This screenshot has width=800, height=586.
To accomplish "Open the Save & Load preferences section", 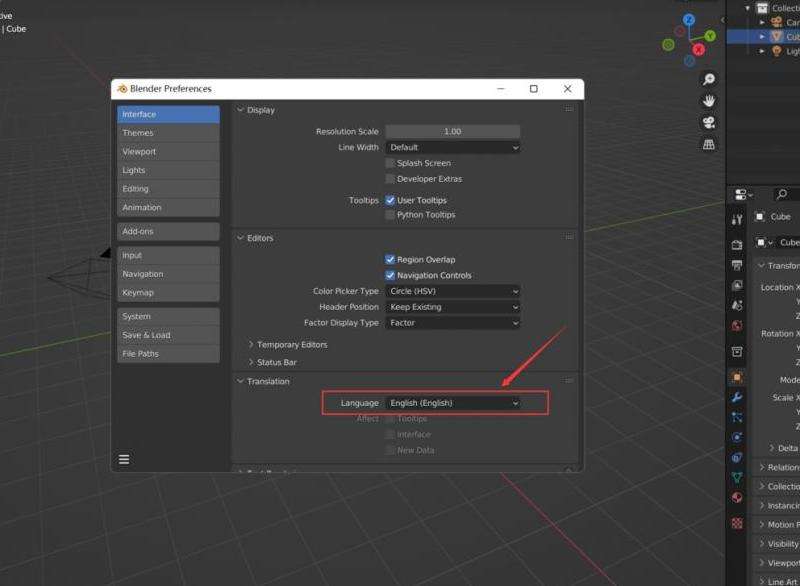I will pyautogui.click(x=168, y=335).
